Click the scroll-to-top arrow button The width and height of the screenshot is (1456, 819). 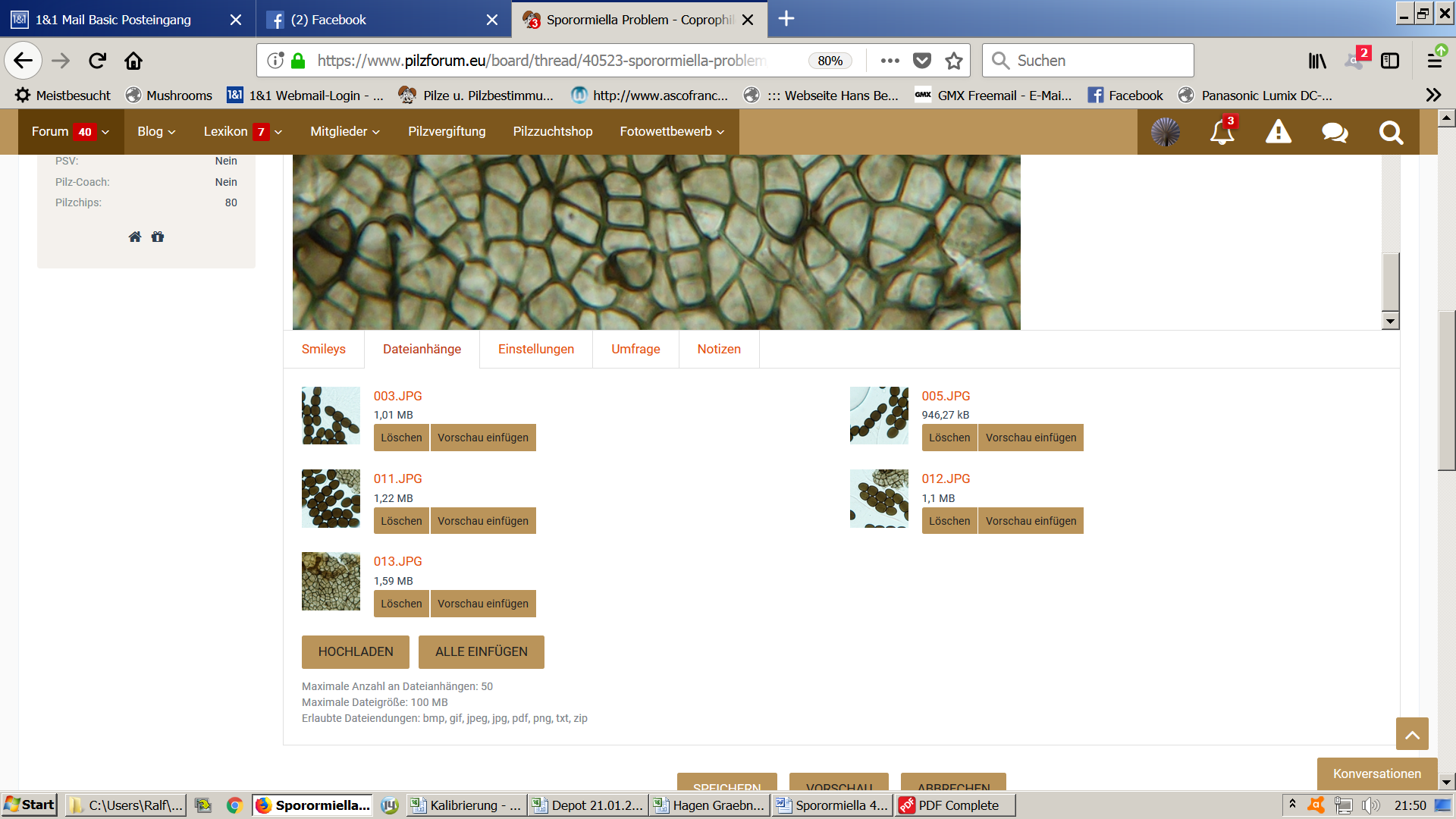coord(1411,734)
